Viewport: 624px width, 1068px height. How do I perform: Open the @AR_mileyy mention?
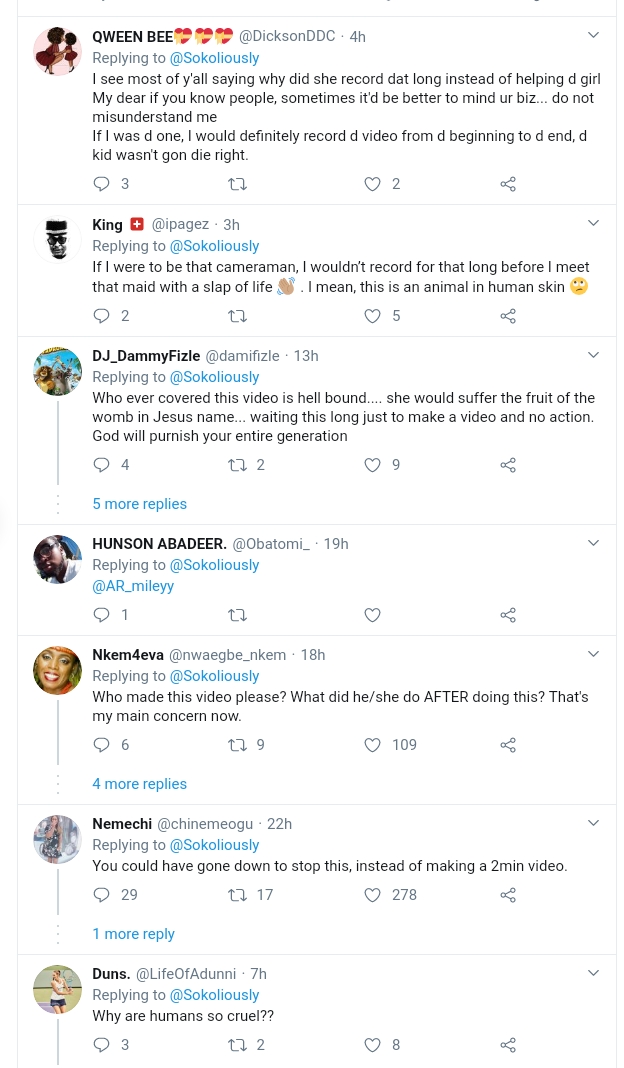pos(133,586)
